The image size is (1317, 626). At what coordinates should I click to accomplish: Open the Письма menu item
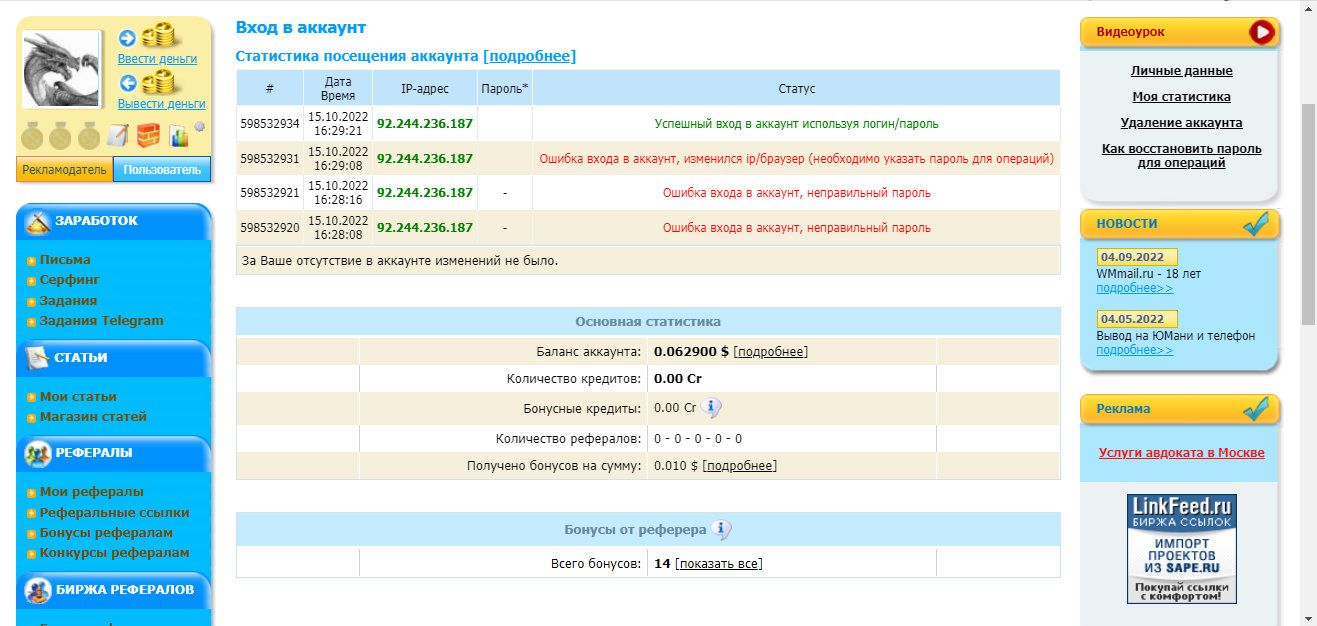pyautogui.click(x=65, y=260)
